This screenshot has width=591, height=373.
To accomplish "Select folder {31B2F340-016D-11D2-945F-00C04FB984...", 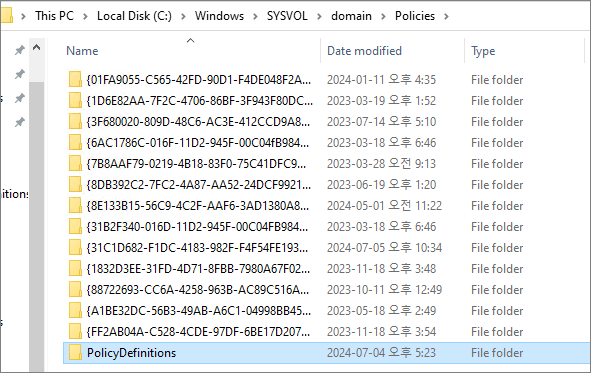I will [197, 227].
